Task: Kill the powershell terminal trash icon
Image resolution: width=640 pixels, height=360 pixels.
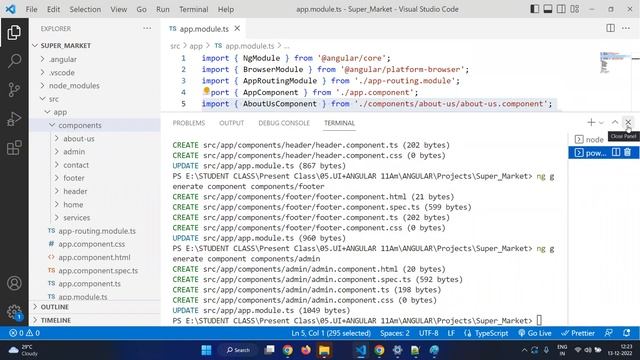Action: (x=627, y=153)
